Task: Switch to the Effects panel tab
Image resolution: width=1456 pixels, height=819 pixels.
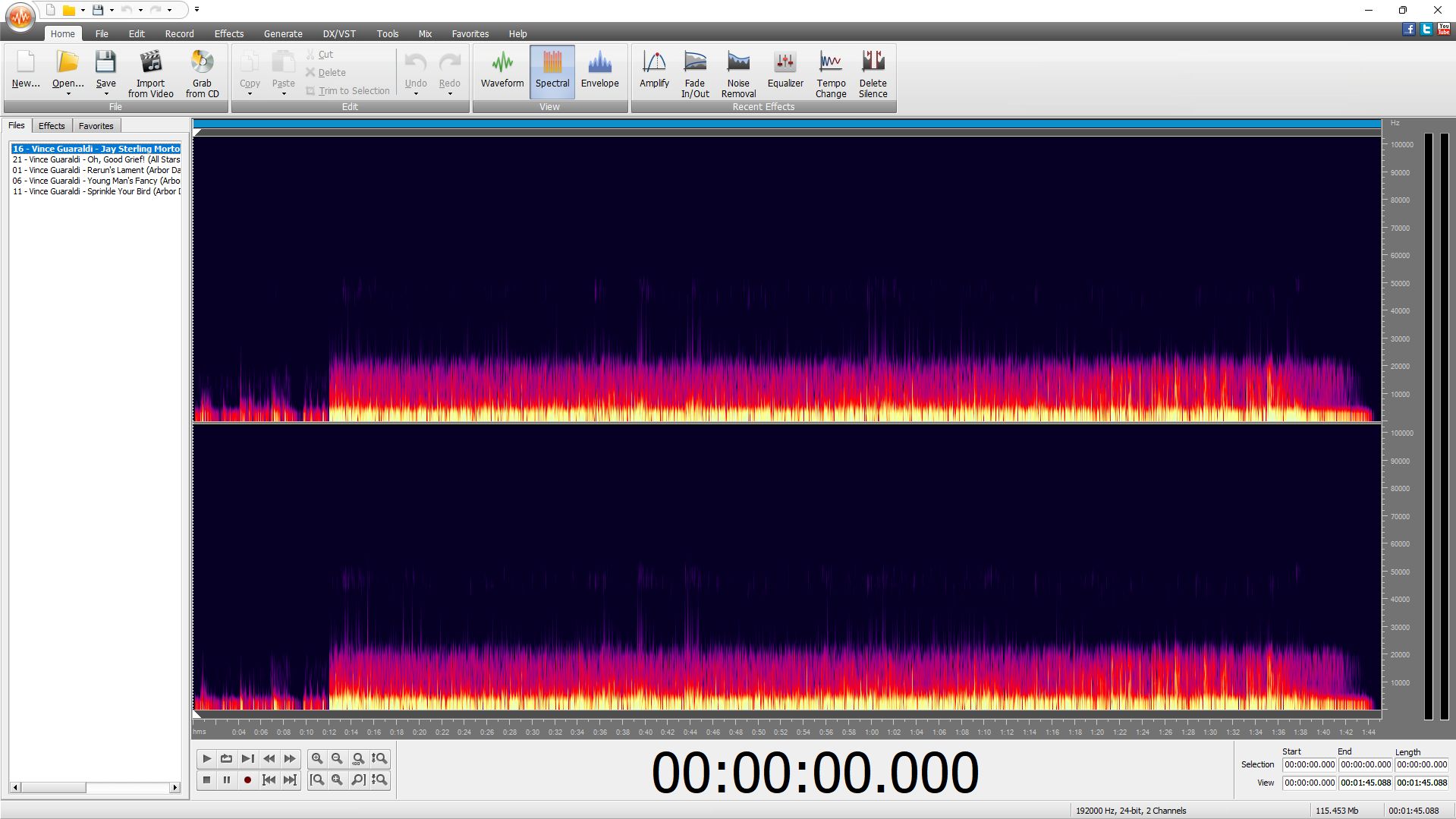Action: click(52, 126)
